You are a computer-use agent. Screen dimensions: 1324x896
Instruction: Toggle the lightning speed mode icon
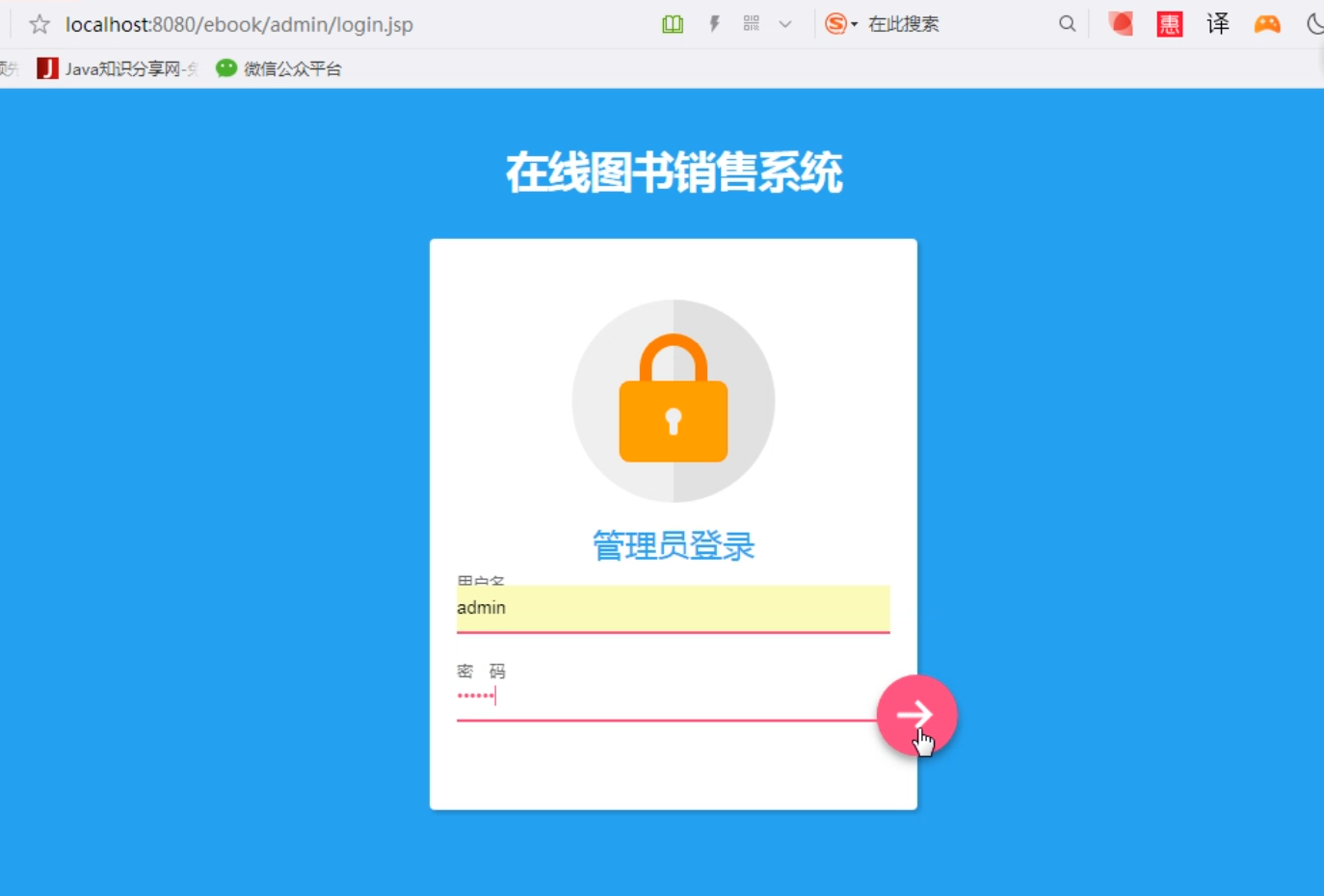[x=714, y=24]
